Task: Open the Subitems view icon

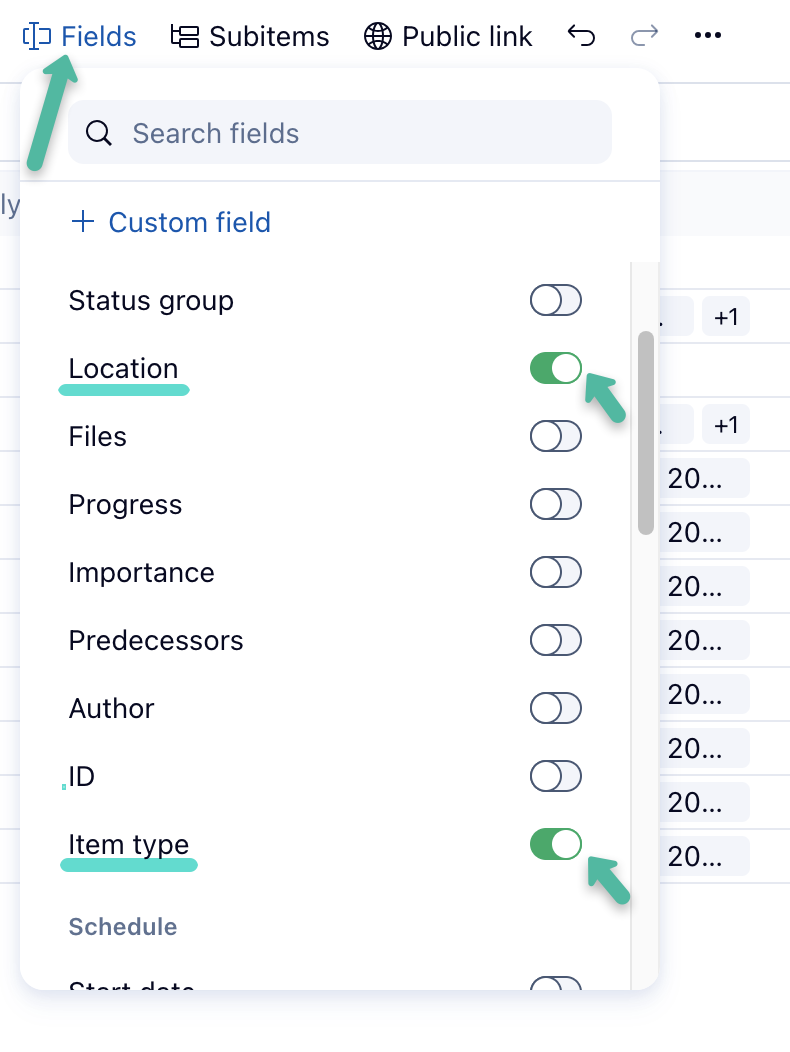Action: [x=184, y=37]
